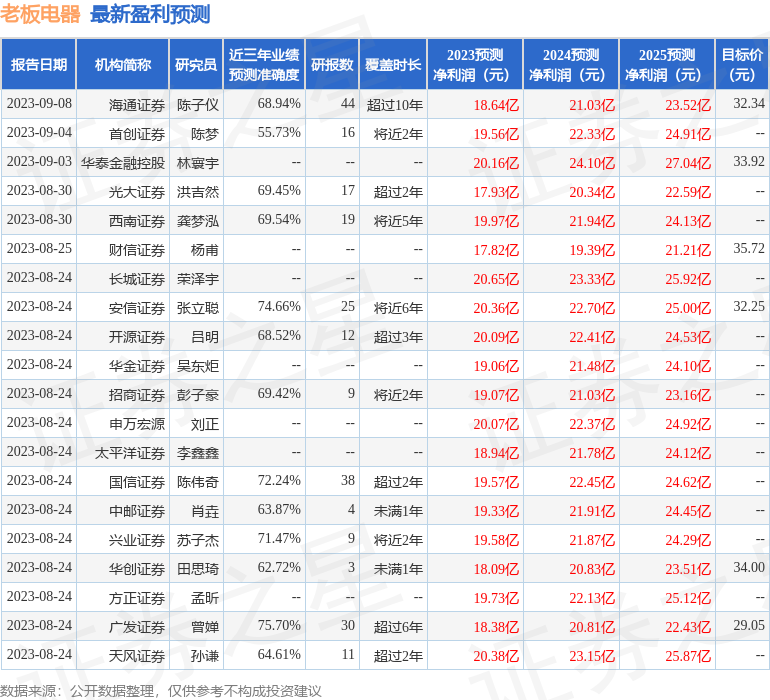Click accuracy value 75.70%
This screenshot has height=700, width=770.
point(279,625)
